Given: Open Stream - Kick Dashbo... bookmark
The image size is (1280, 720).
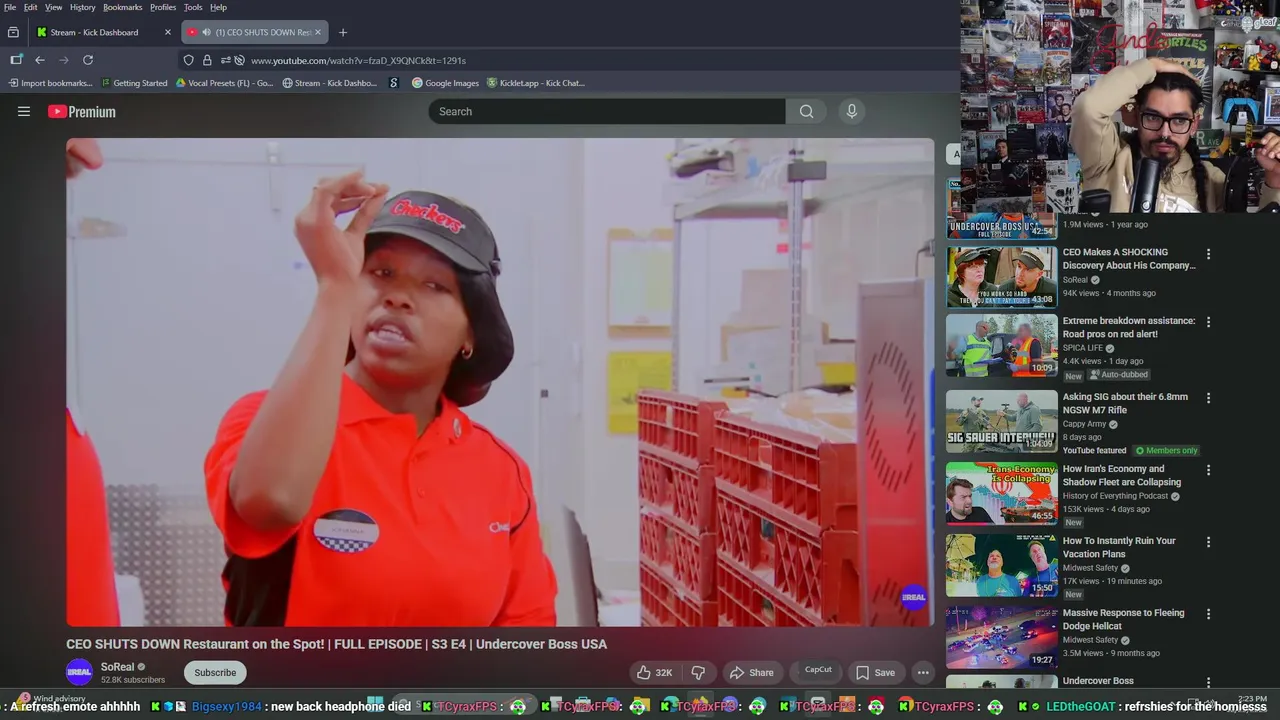Looking at the screenshot, I should [329, 83].
